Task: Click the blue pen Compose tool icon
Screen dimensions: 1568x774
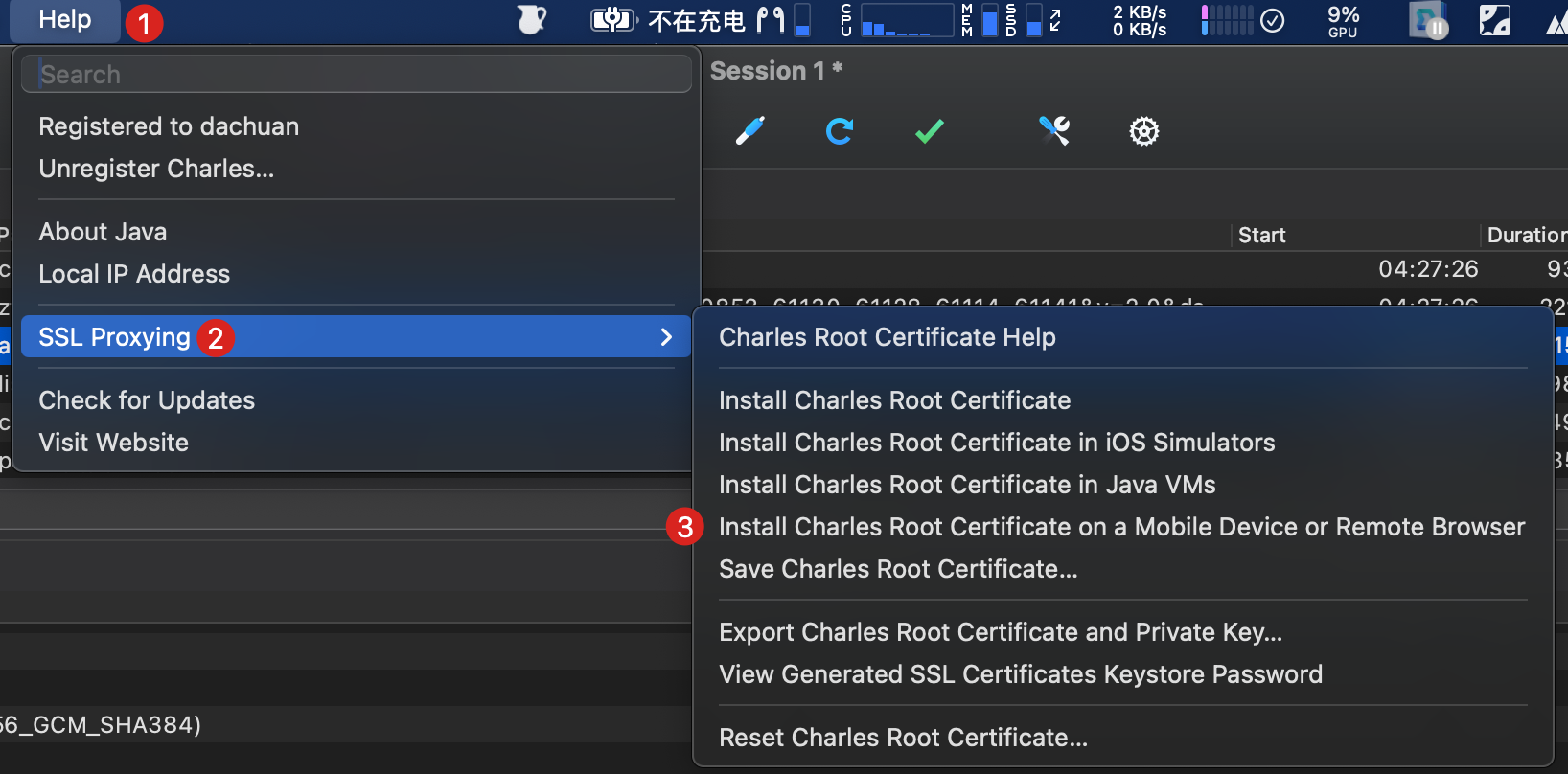Action: point(750,130)
